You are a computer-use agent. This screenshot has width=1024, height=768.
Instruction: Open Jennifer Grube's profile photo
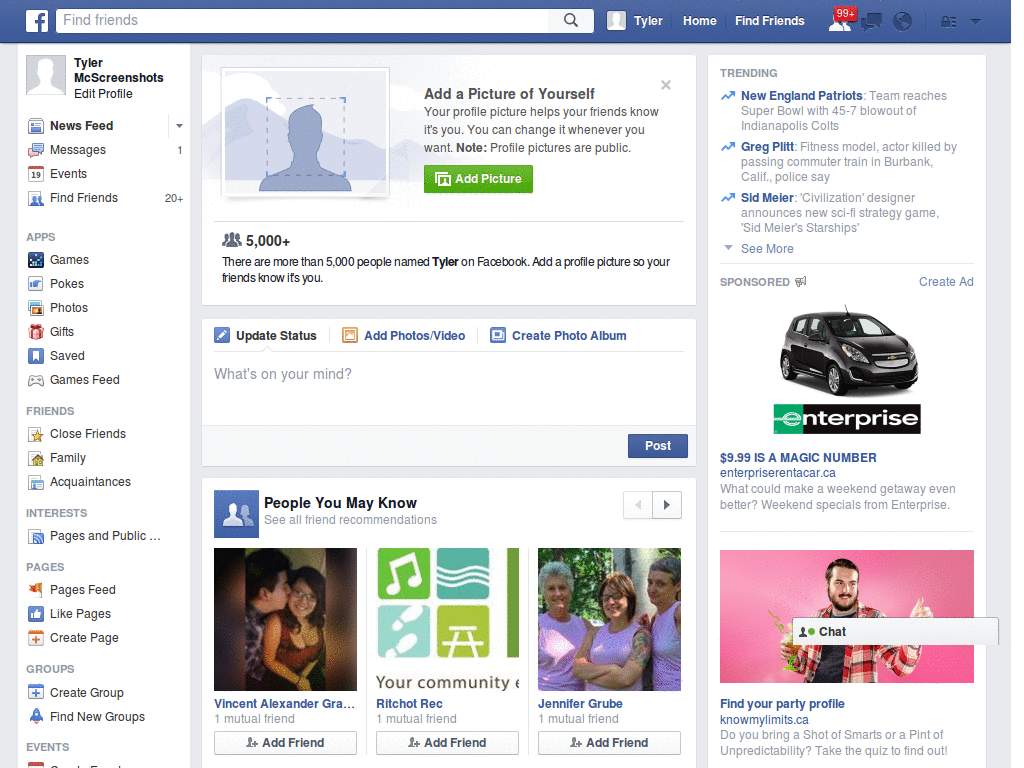coord(609,619)
